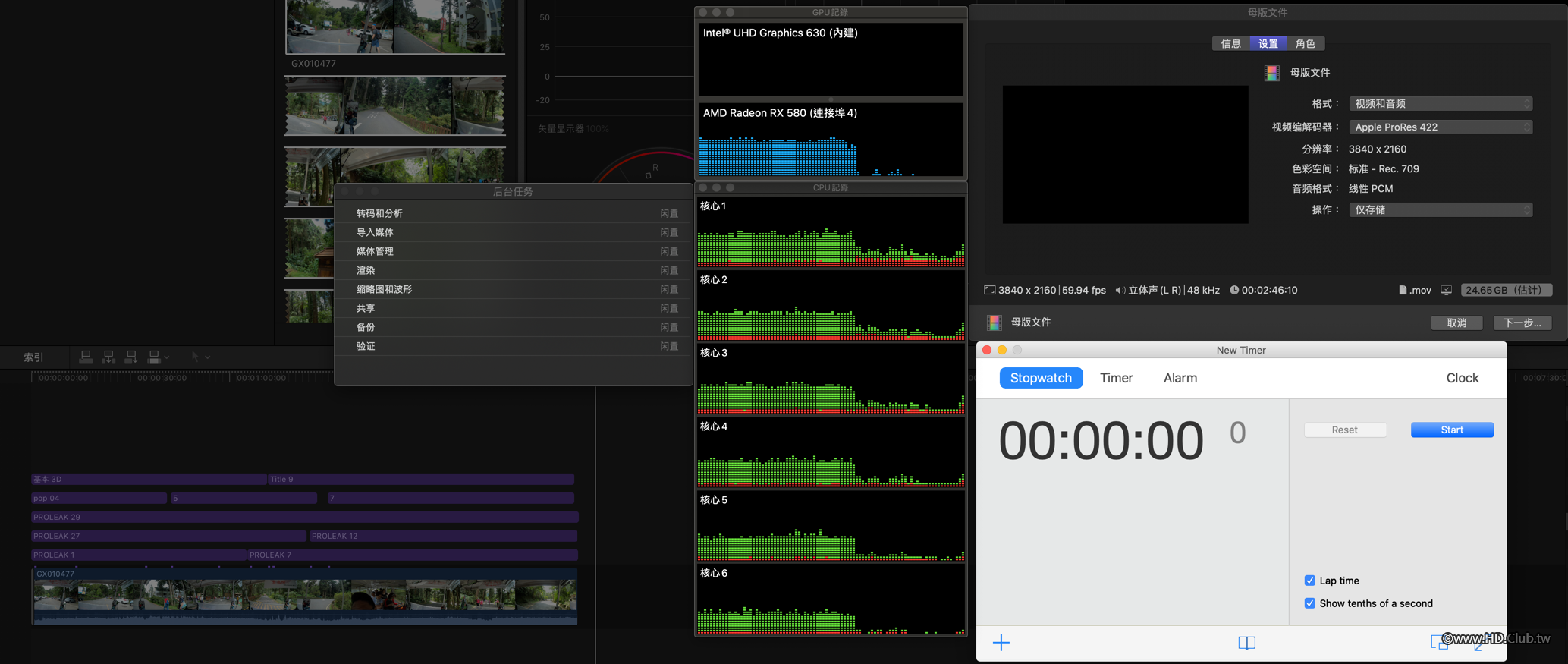Viewport: 1568px width, 664px height.
Task: Select the PROLEAK 27 clip
Action: [x=168, y=536]
